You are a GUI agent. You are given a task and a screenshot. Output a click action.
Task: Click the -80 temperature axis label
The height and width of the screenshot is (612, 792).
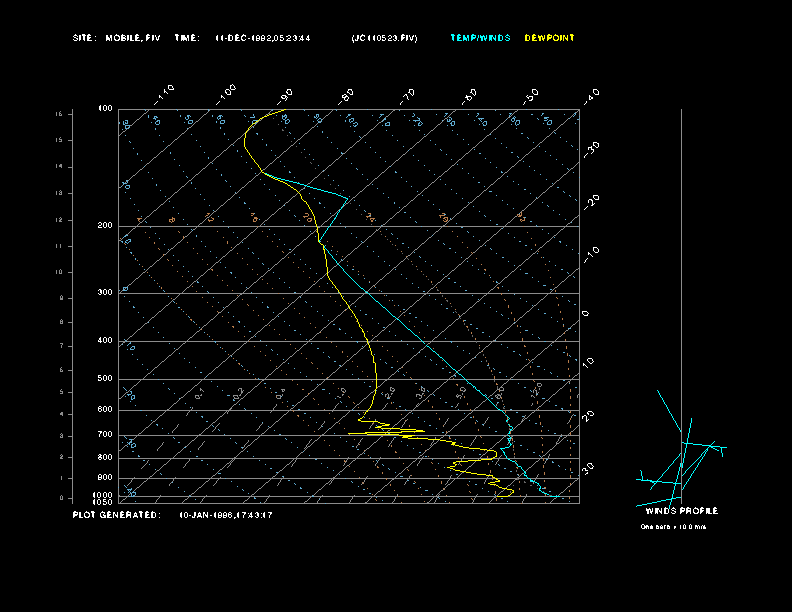(x=346, y=96)
